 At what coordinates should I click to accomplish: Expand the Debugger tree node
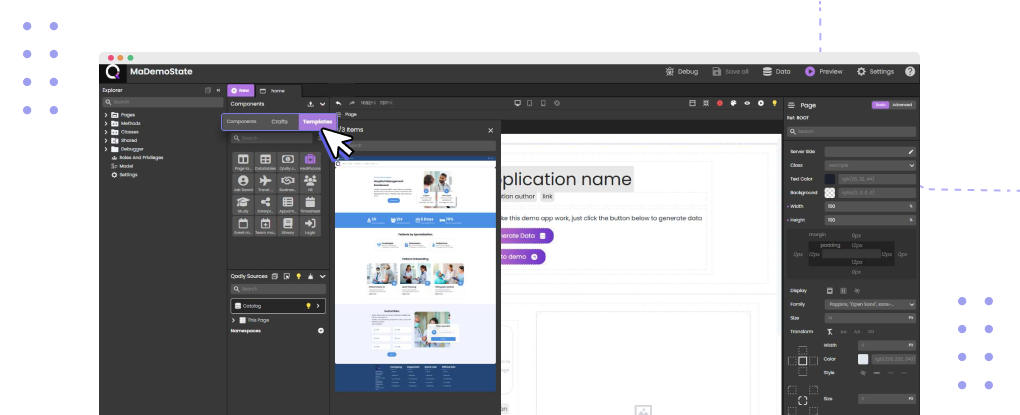pyautogui.click(x=106, y=148)
